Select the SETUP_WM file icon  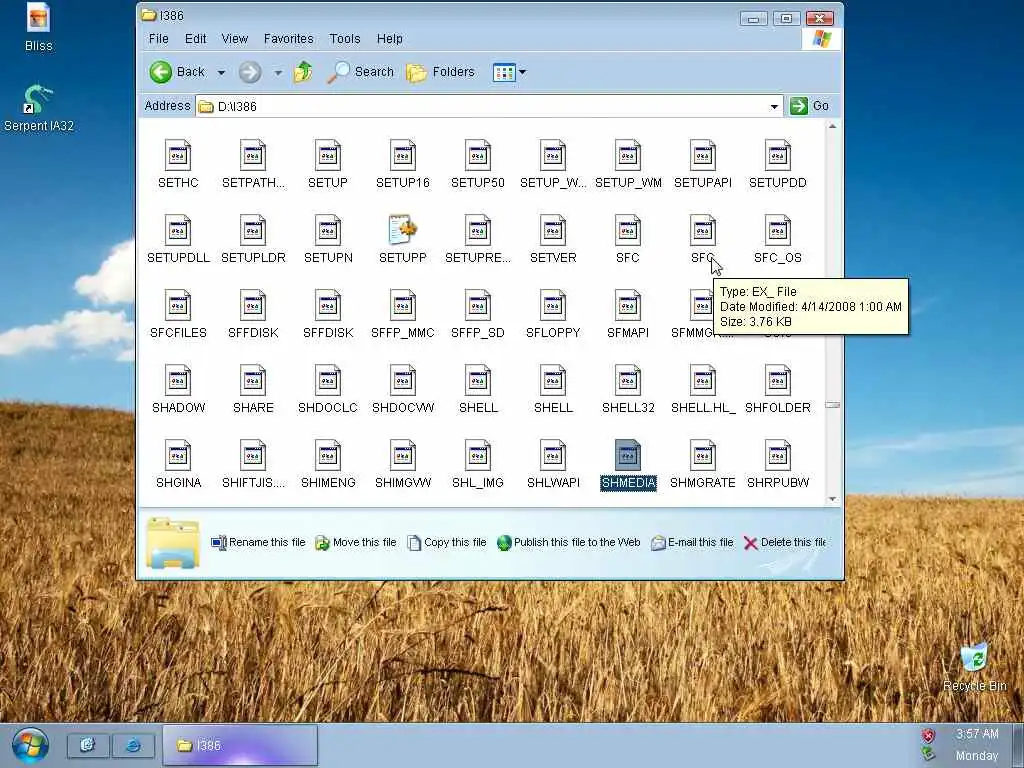(x=628, y=155)
